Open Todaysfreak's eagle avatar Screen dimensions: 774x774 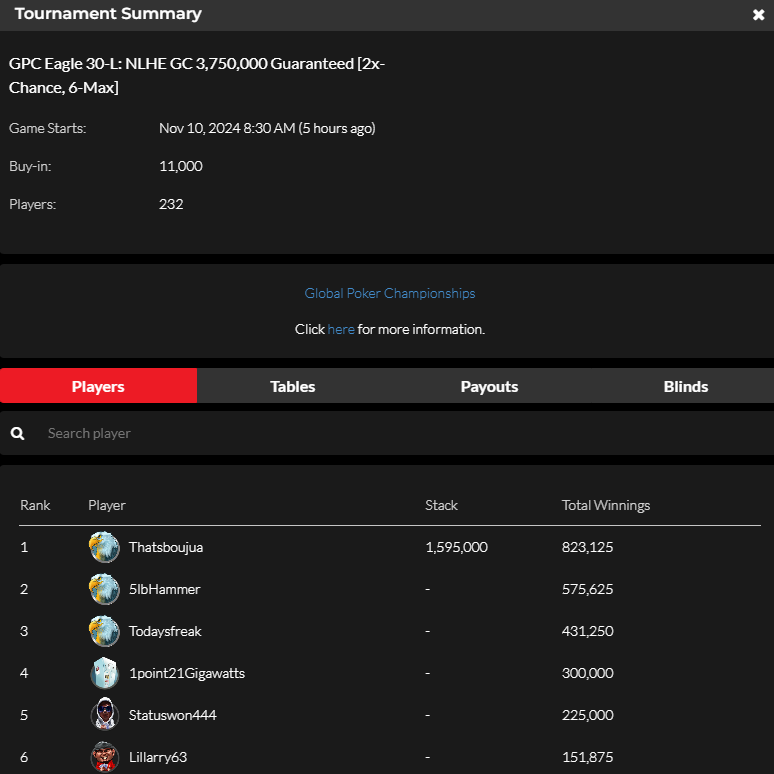(104, 631)
